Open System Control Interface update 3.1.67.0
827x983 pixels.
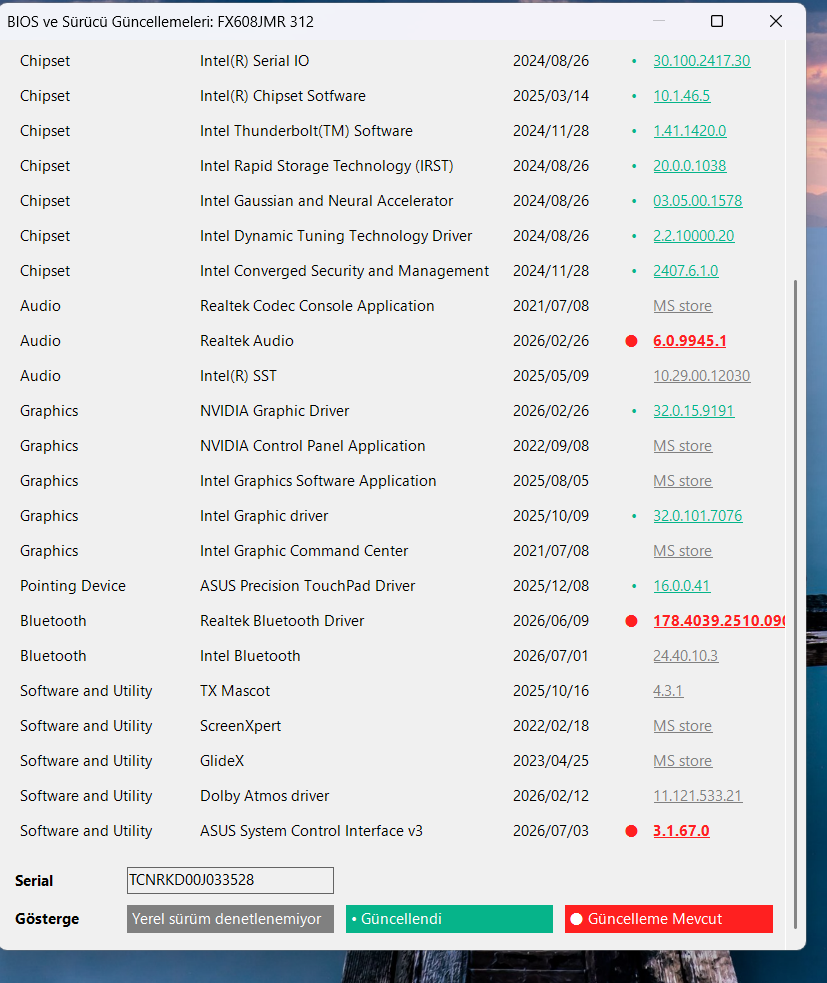click(x=682, y=831)
